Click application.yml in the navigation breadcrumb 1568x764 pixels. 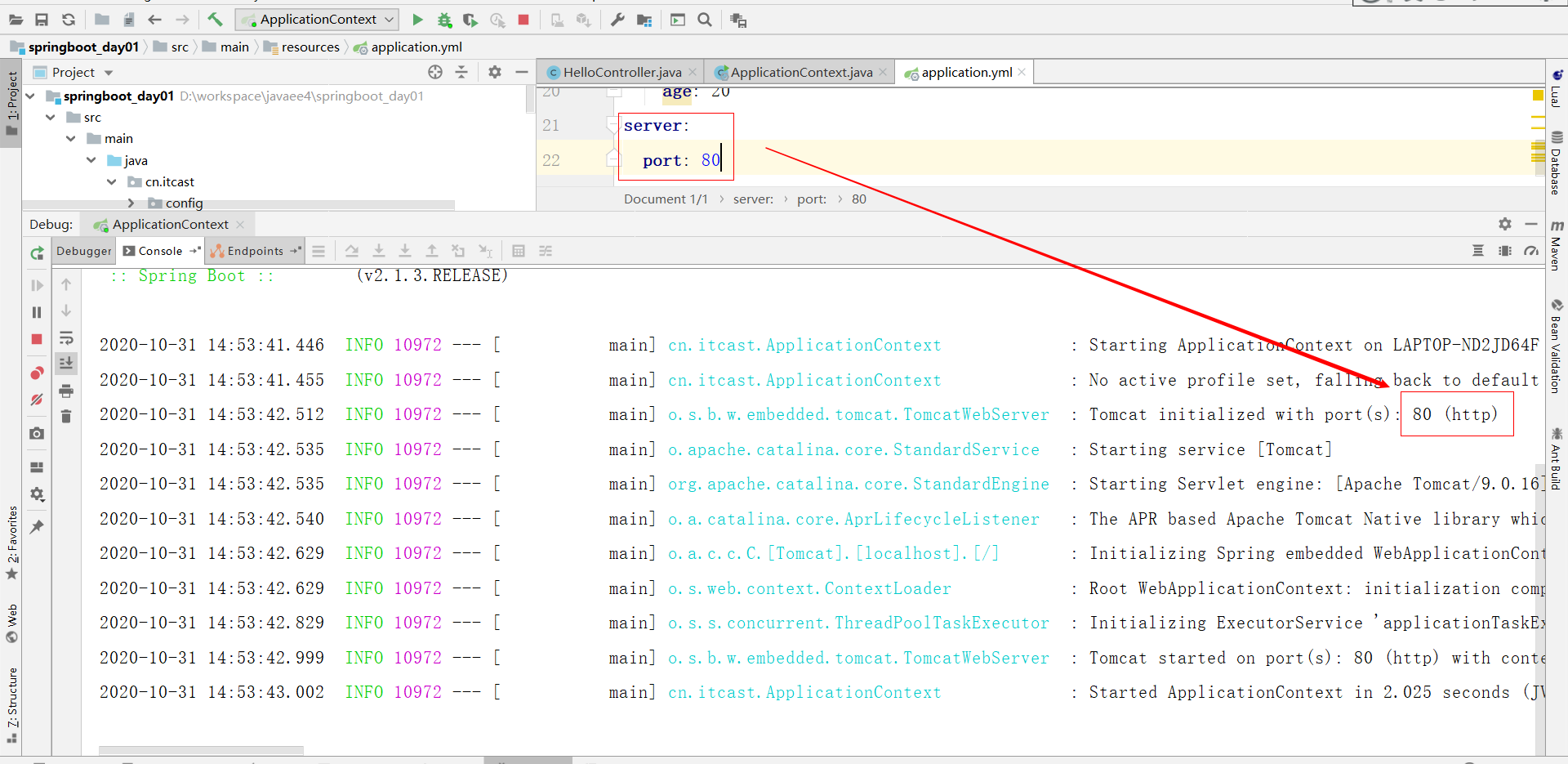coord(416,47)
